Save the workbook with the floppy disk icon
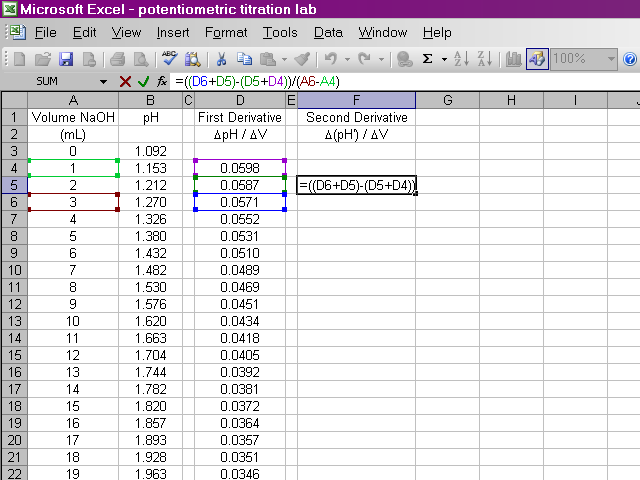The image size is (640, 480). [x=66, y=60]
